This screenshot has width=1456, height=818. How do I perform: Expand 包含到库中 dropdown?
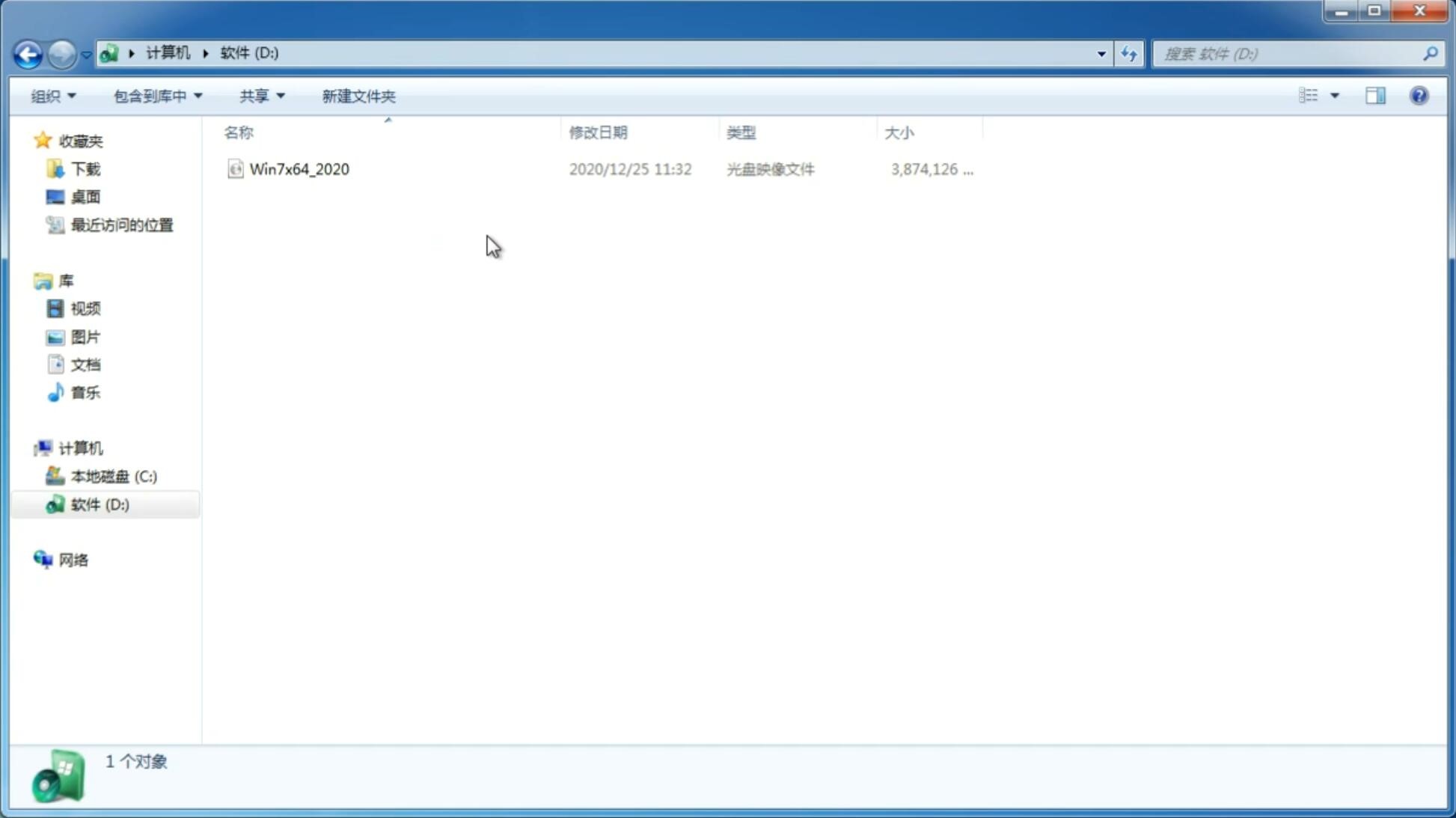[x=156, y=95]
